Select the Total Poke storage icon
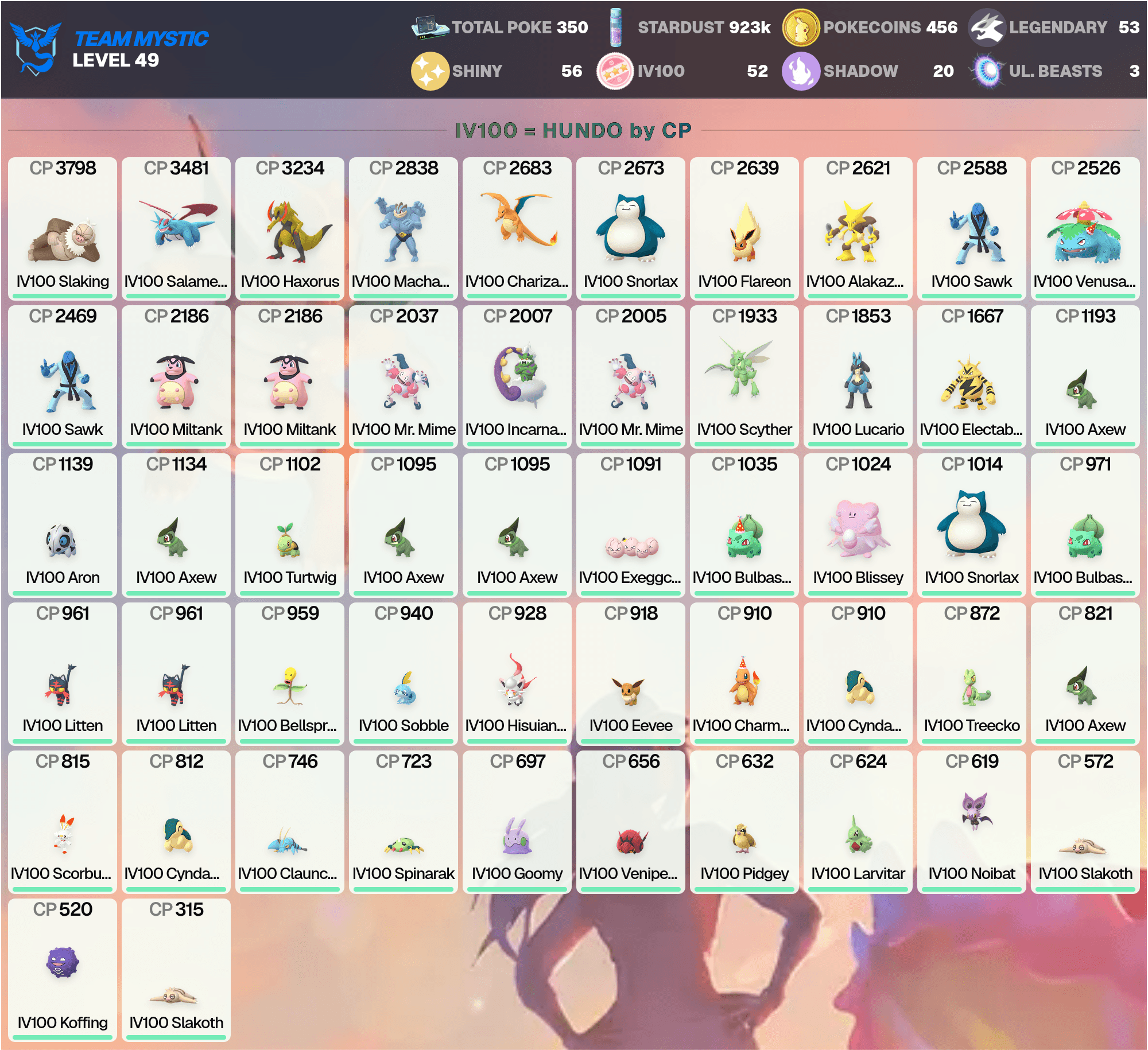This screenshot has height=1050, width=1148. point(429,28)
